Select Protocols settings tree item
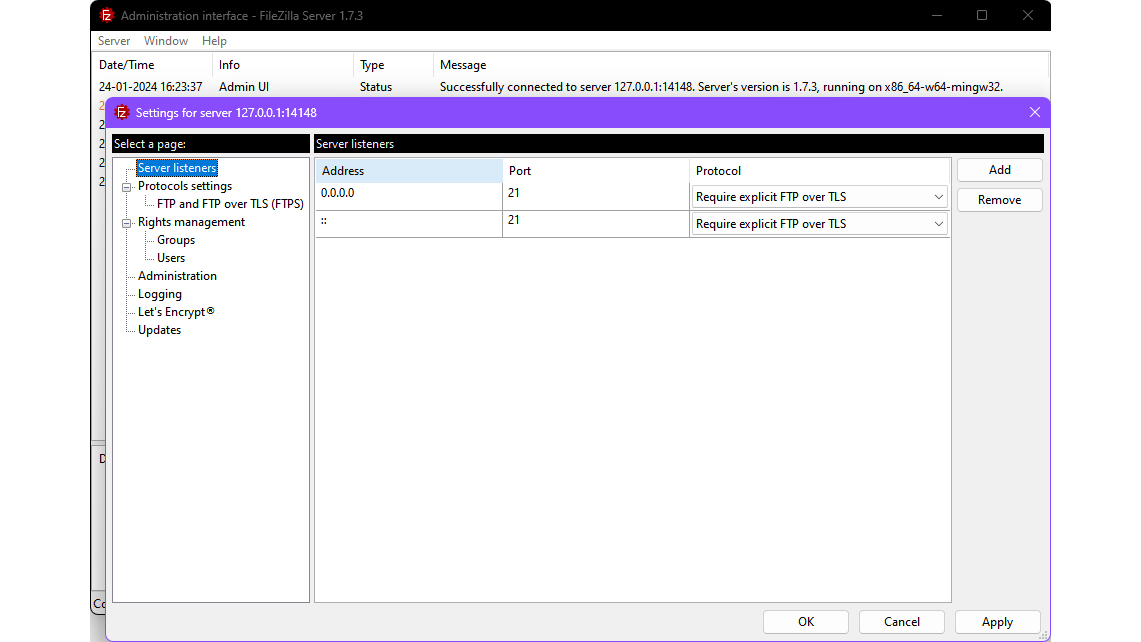1141x642 pixels. (185, 186)
